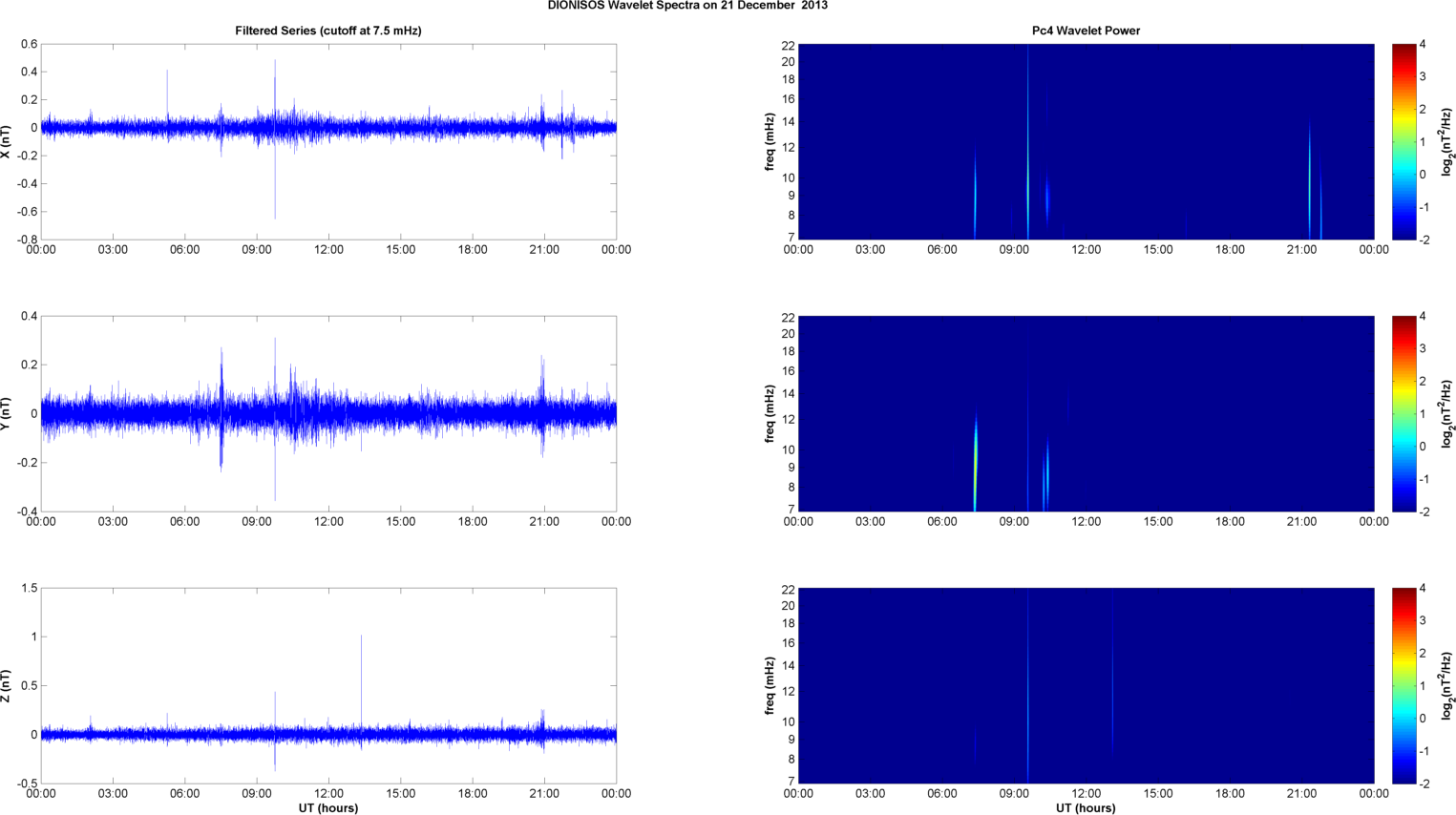Click the "15:00" tick under the top spectrogram
The image size is (1456, 815).
[x=1158, y=250]
